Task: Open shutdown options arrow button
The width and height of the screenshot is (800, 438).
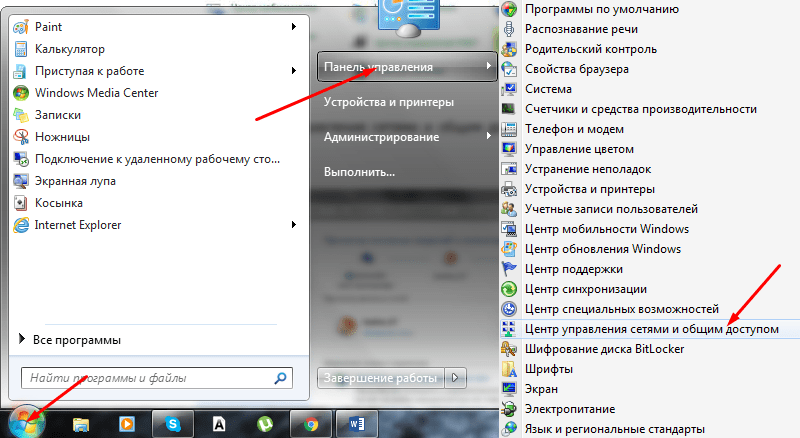Action: 455,378
